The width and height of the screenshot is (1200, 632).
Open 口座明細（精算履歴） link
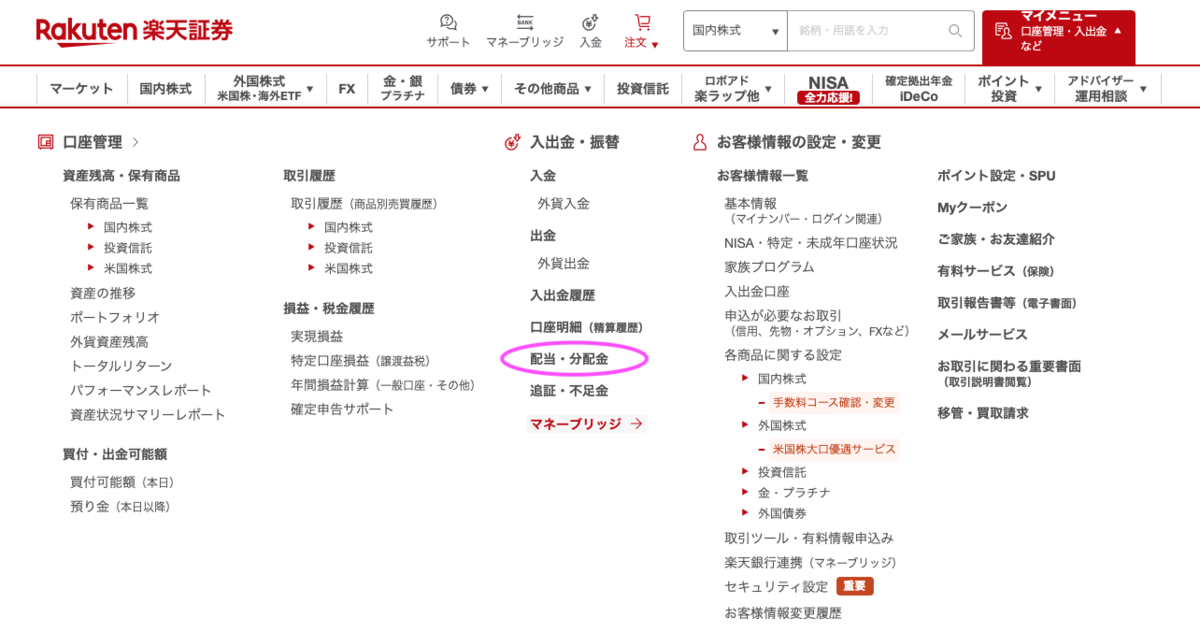coord(586,327)
